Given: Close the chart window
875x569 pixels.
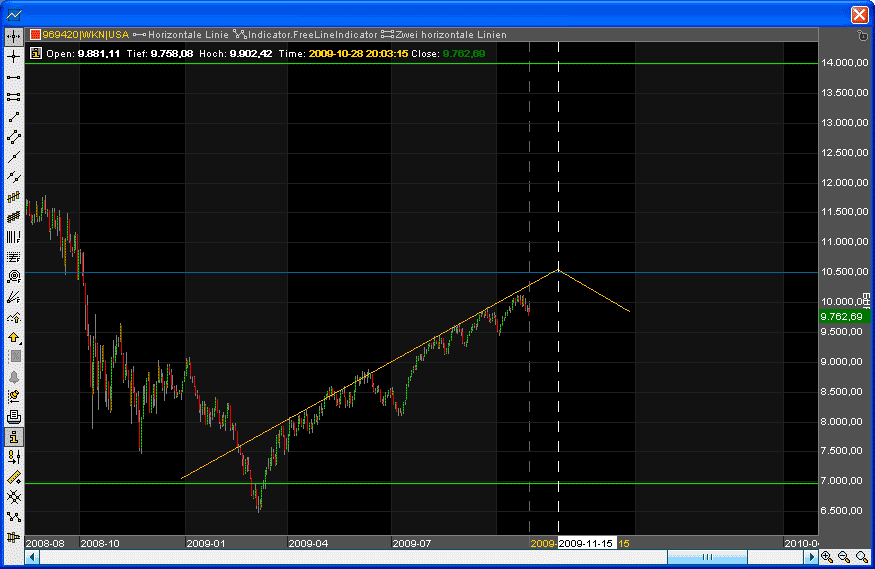Looking at the screenshot, I should tap(859, 14).
